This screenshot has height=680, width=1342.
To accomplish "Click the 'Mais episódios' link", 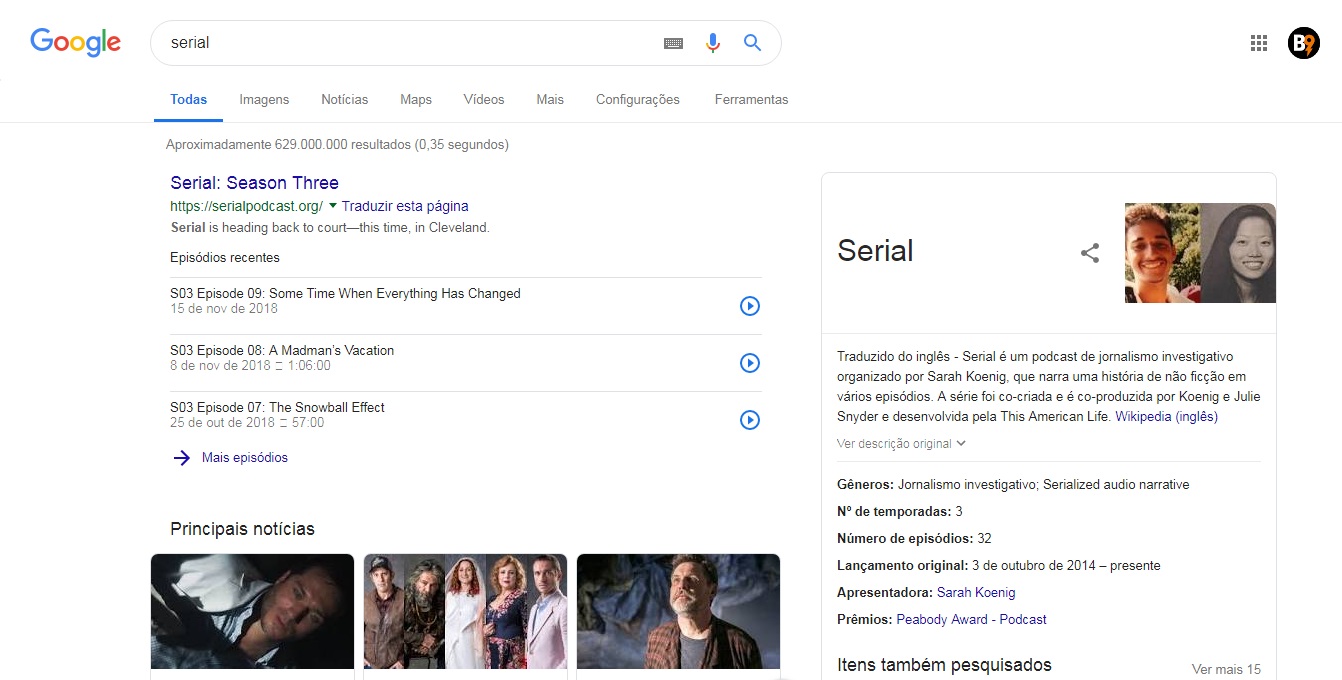I will click(x=245, y=458).
